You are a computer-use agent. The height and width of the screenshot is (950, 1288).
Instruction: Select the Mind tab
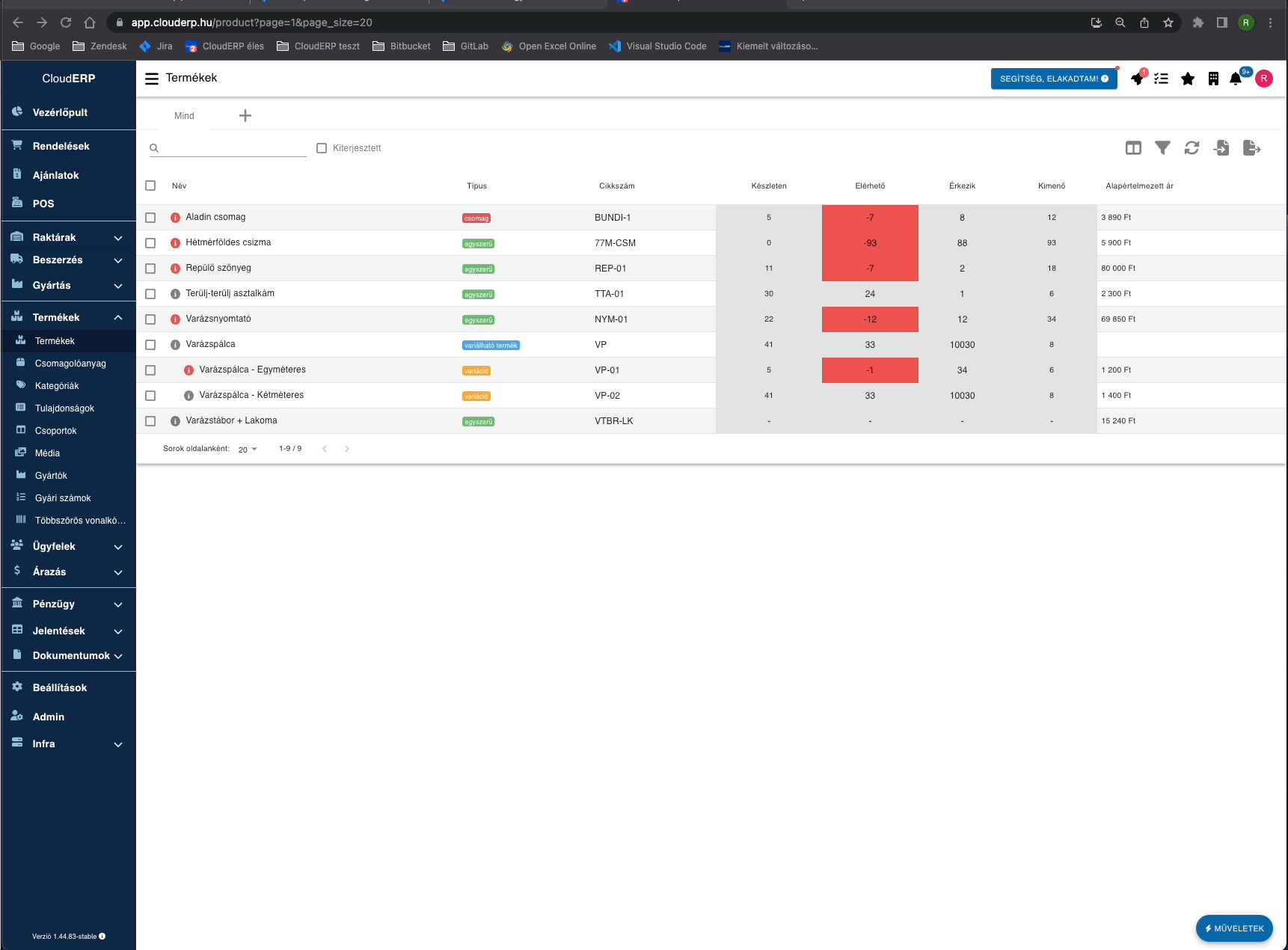pos(184,116)
